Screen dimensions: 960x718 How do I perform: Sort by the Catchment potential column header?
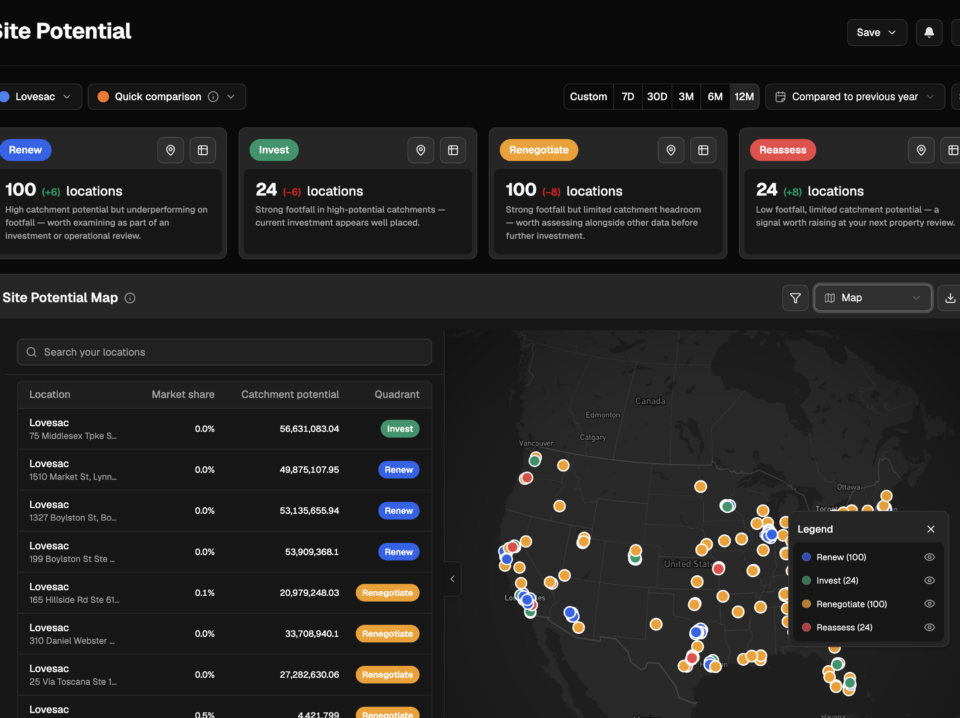coord(290,395)
